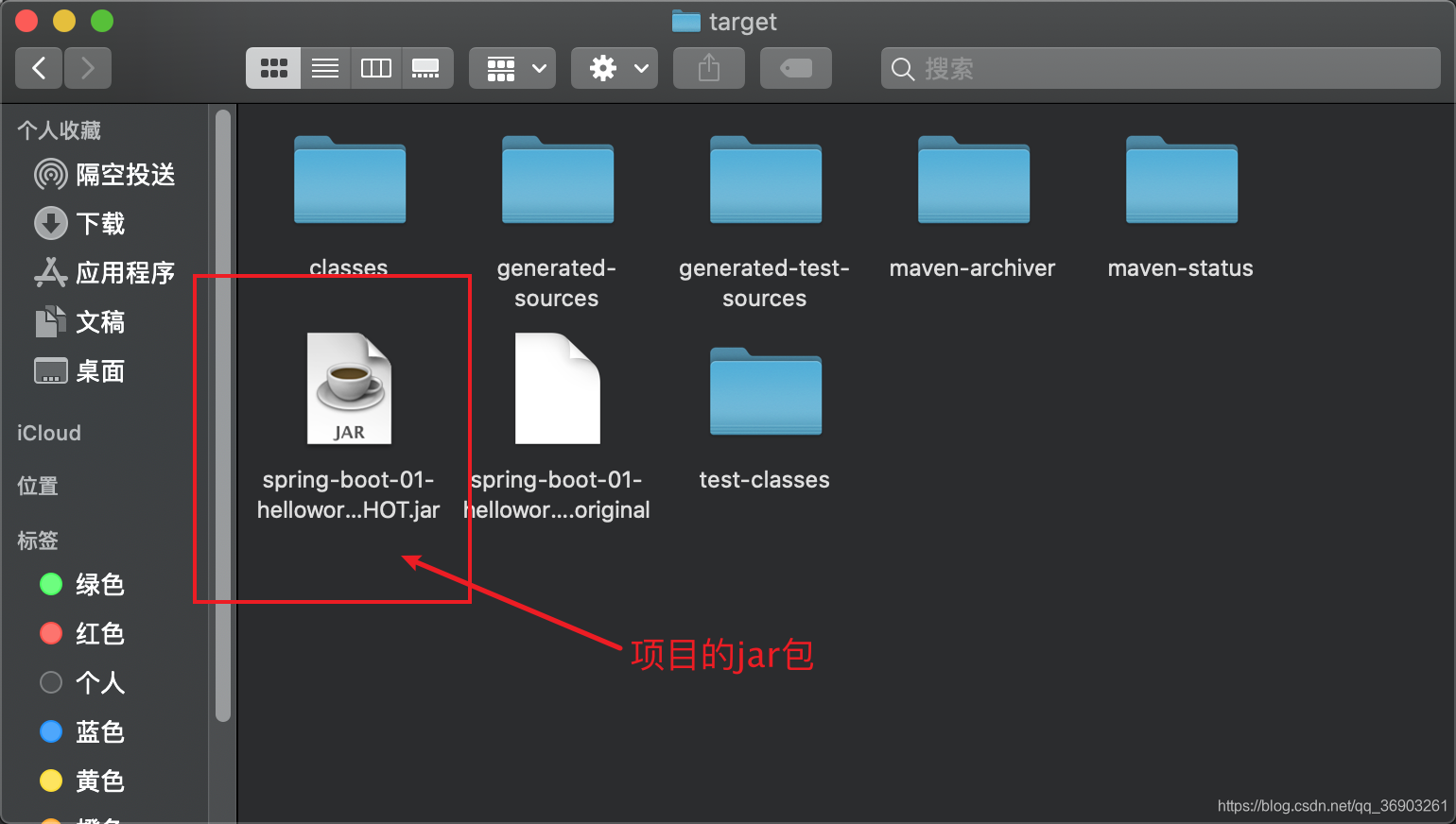Select the 个人 tag

[x=81, y=683]
